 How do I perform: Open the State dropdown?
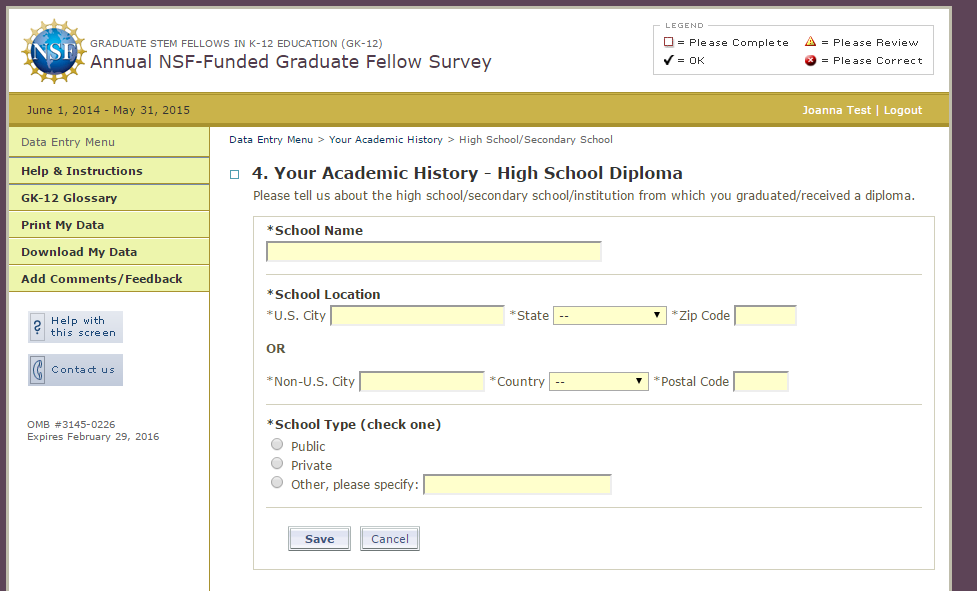609,316
